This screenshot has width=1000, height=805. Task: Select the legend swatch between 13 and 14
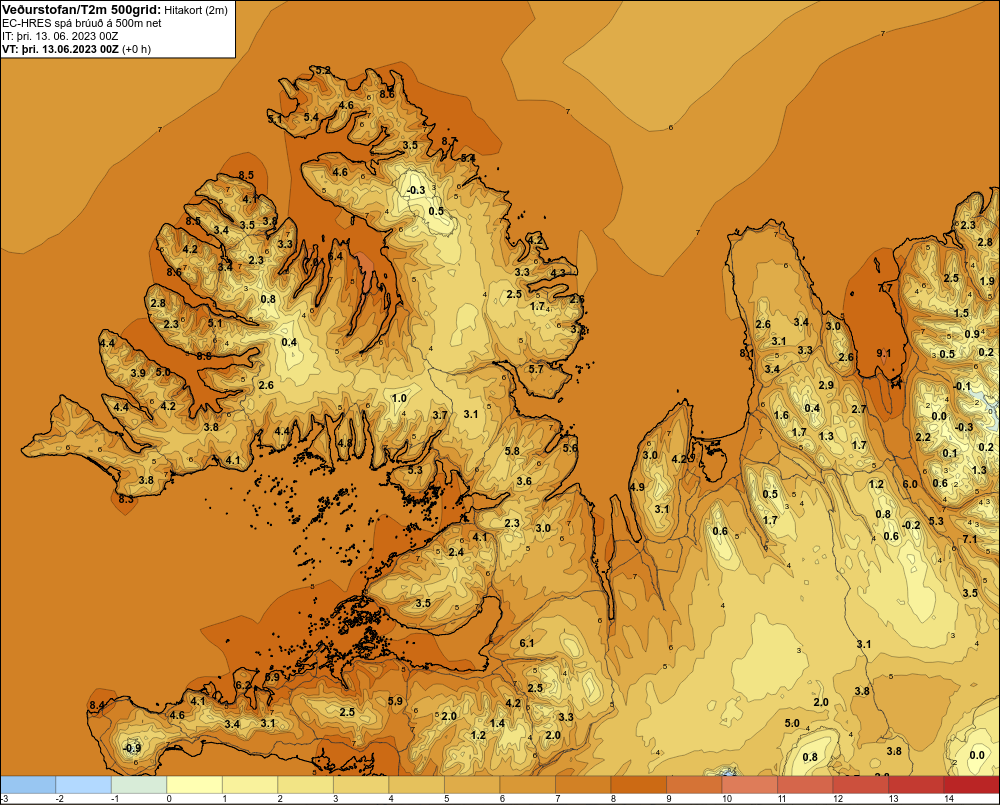click(x=916, y=785)
